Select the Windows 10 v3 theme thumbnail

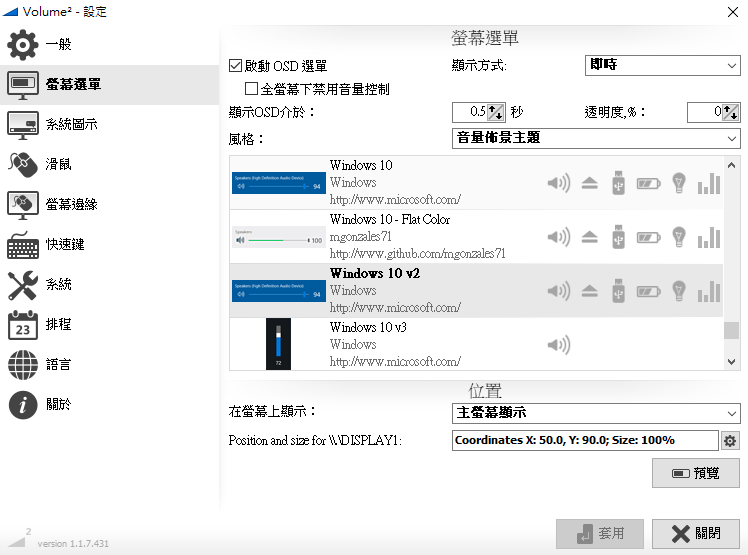(279, 344)
